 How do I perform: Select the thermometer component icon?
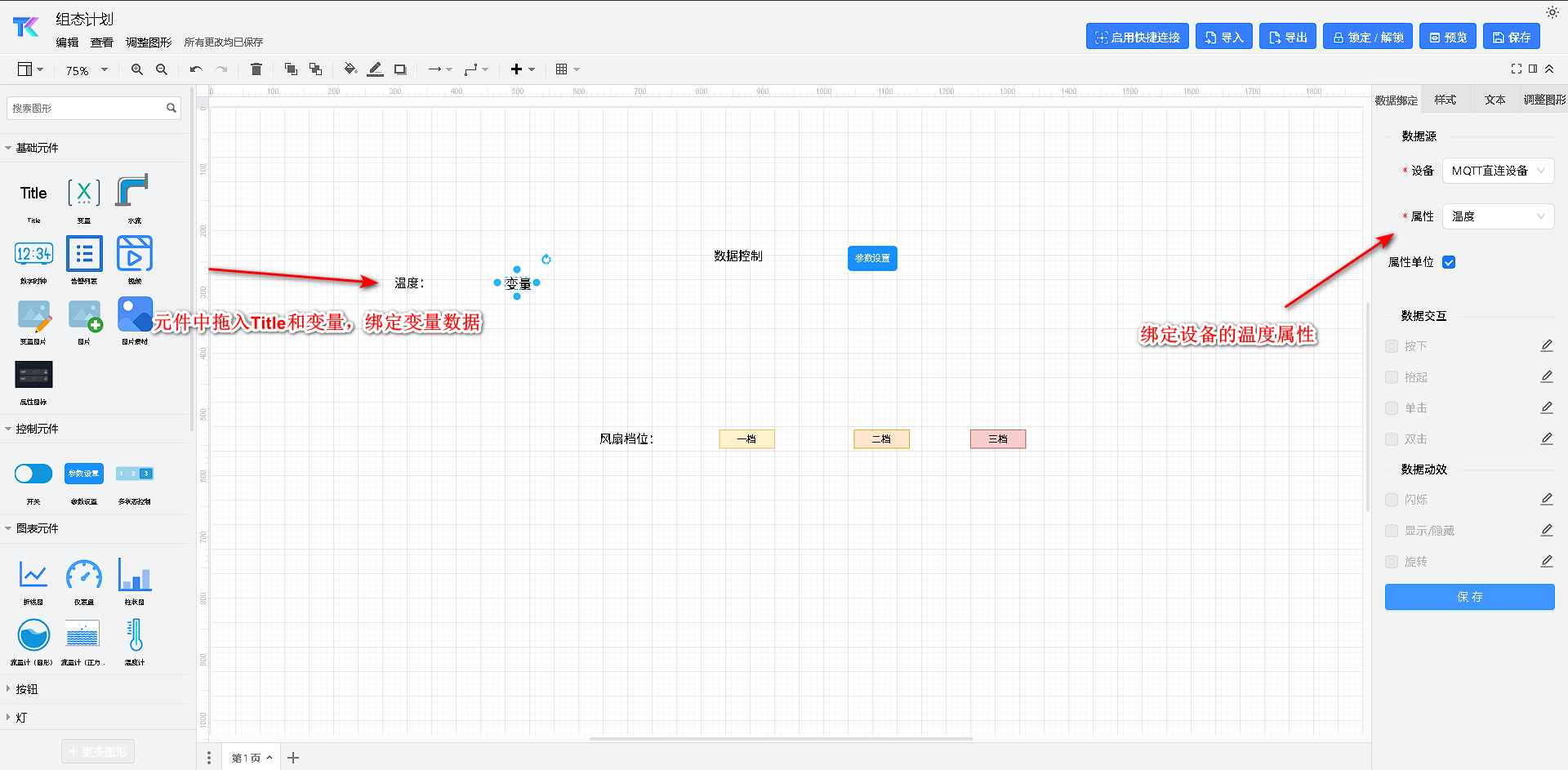click(135, 635)
